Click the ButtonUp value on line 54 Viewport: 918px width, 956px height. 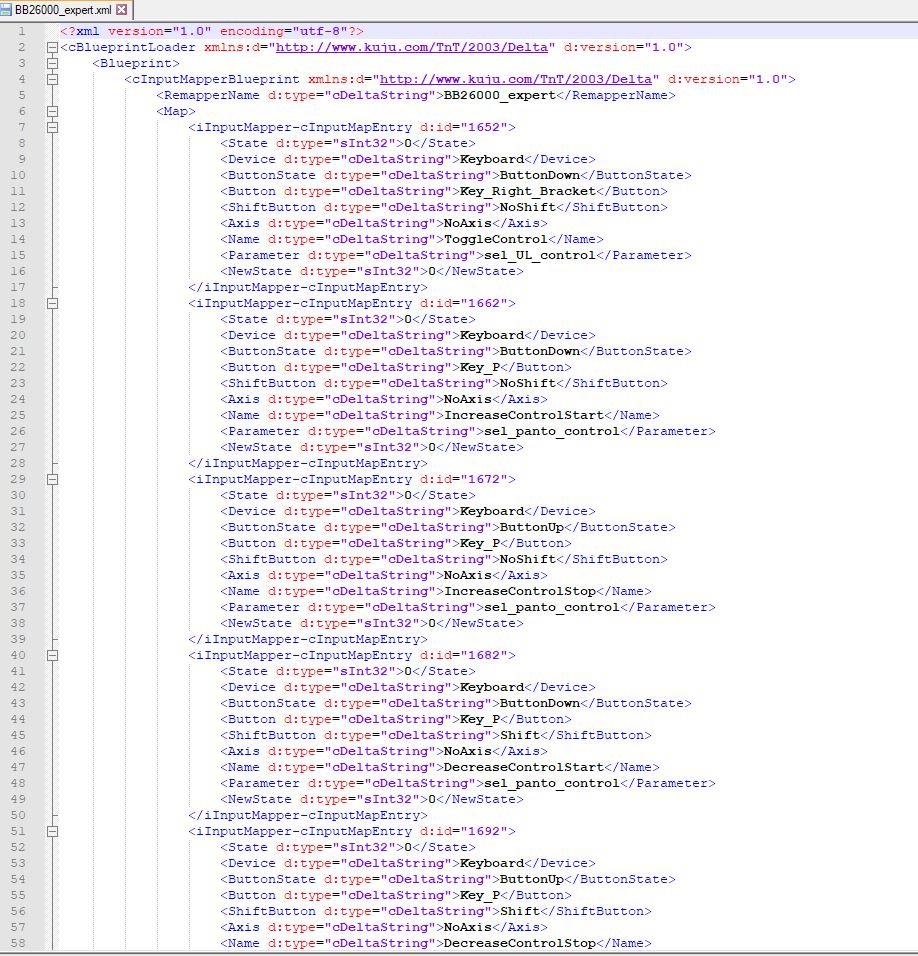click(x=532, y=879)
